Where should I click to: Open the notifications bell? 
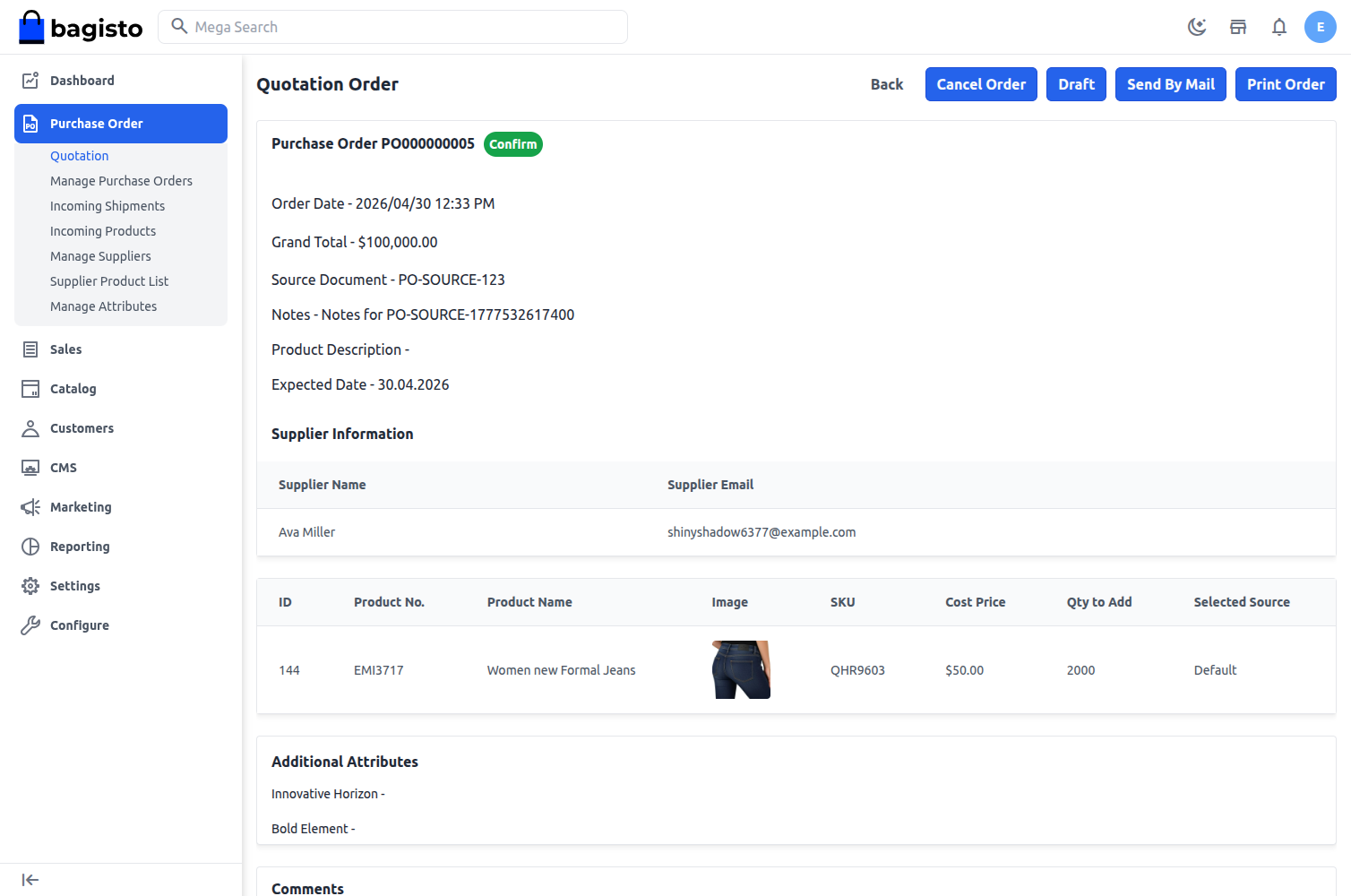coord(1278,27)
